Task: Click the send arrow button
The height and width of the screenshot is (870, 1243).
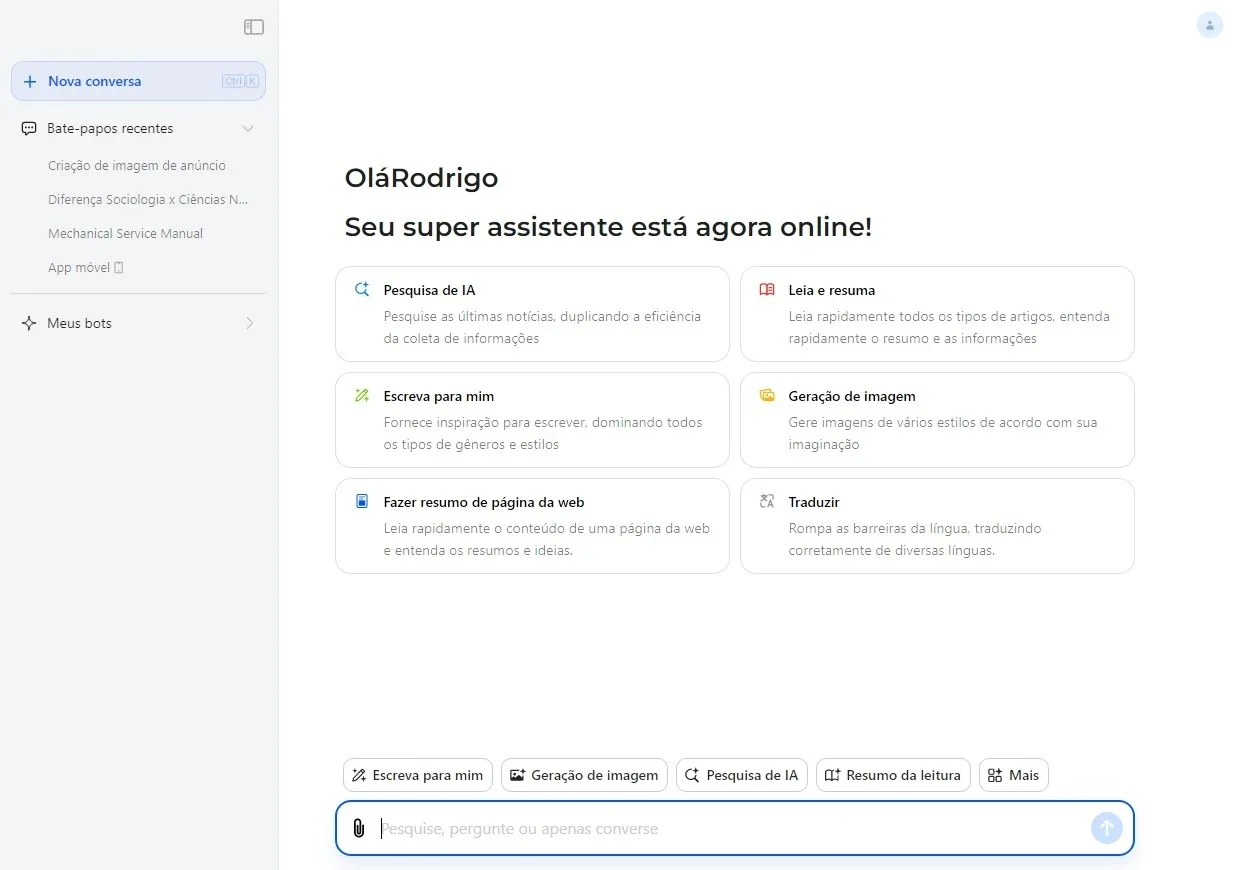Action: coord(1107,828)
